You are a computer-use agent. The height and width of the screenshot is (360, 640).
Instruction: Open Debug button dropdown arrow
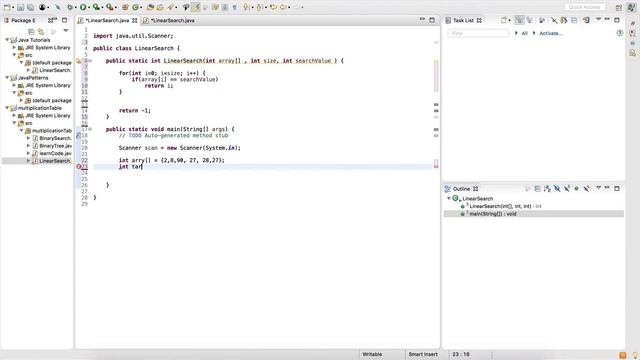(76, 7)
